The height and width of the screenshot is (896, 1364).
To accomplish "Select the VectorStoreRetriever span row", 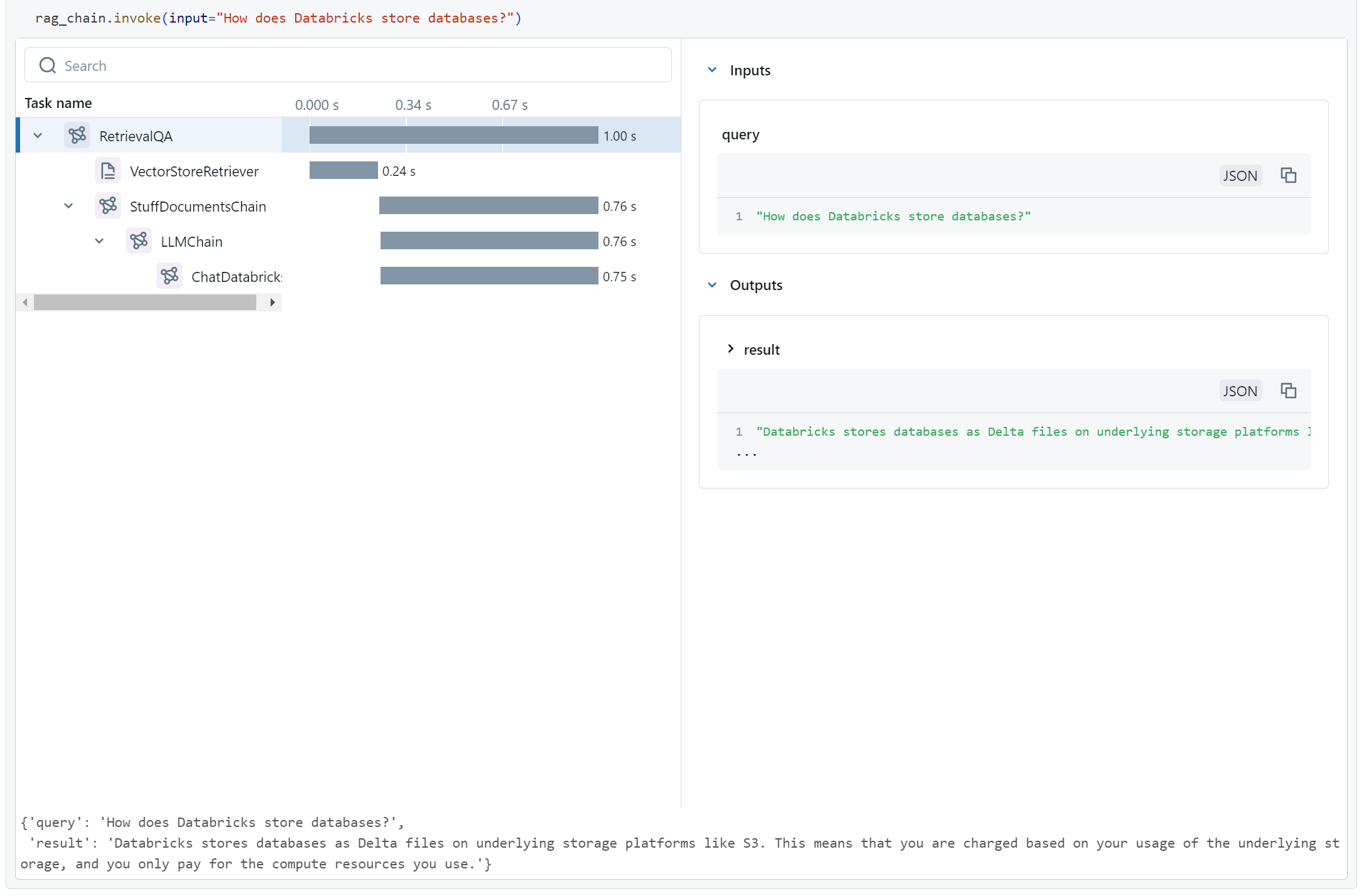I will (194, 171).
